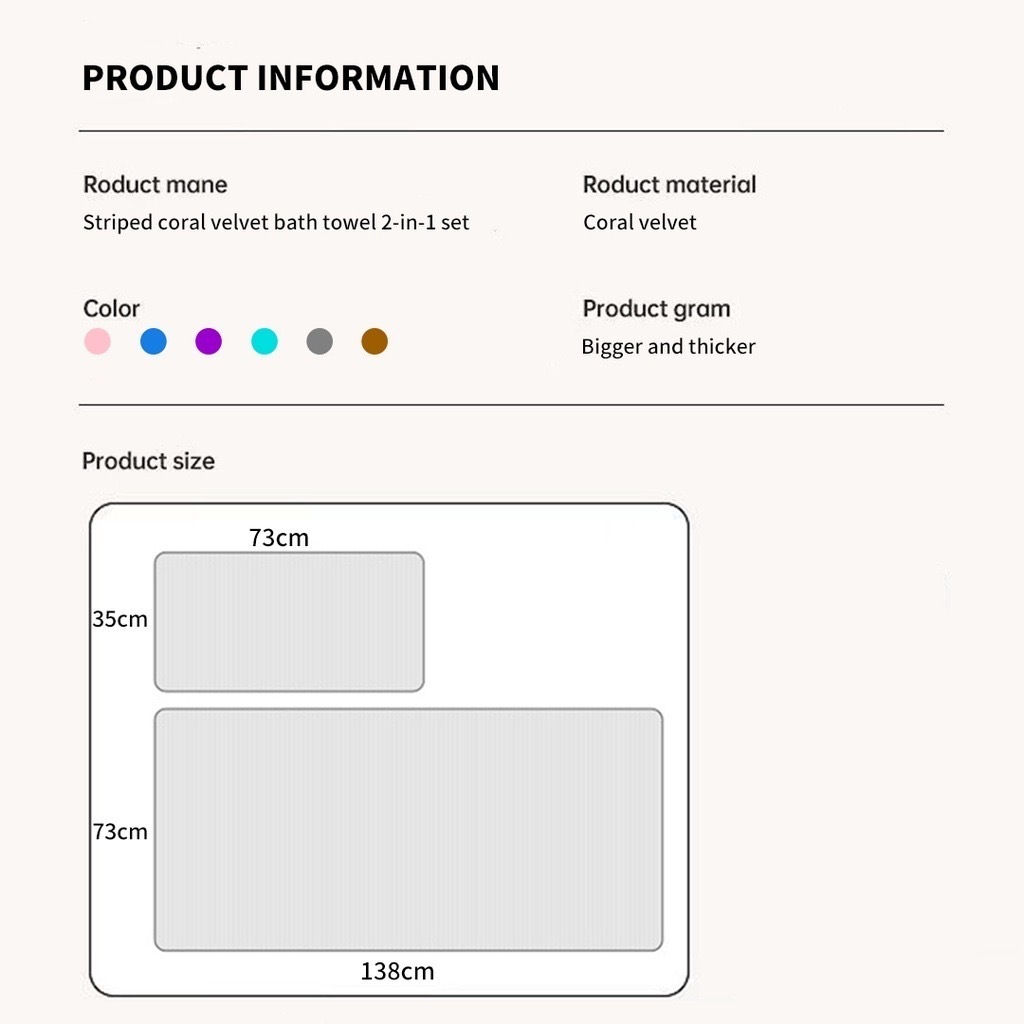Click the large bath towel diagram
The height and width of the screenshot is (1024, 1024).
(408, 829)
